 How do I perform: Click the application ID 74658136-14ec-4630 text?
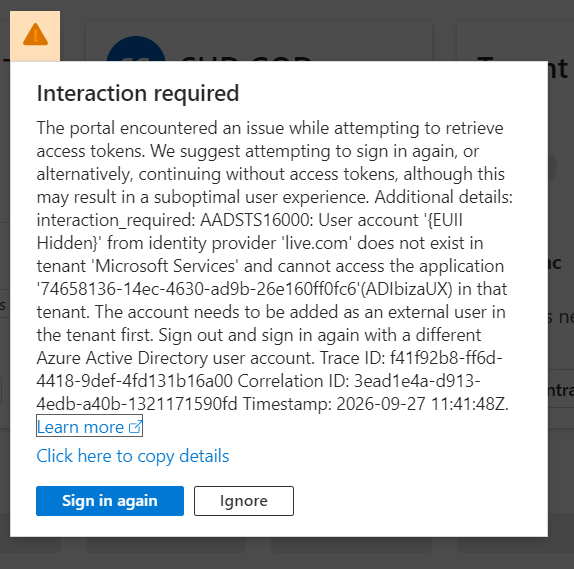[198, 289]
